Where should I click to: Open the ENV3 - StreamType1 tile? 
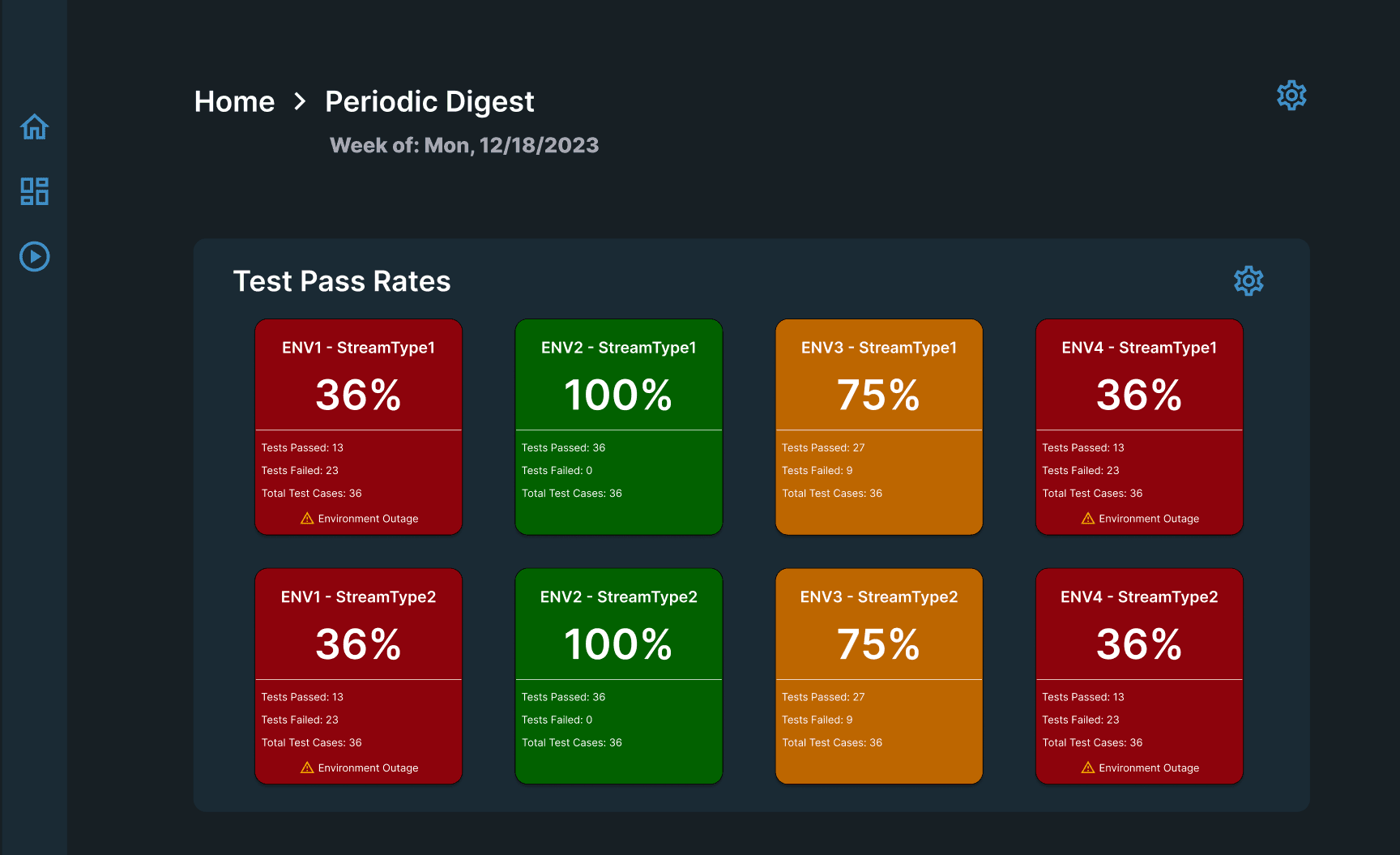[x=878, y=427]
